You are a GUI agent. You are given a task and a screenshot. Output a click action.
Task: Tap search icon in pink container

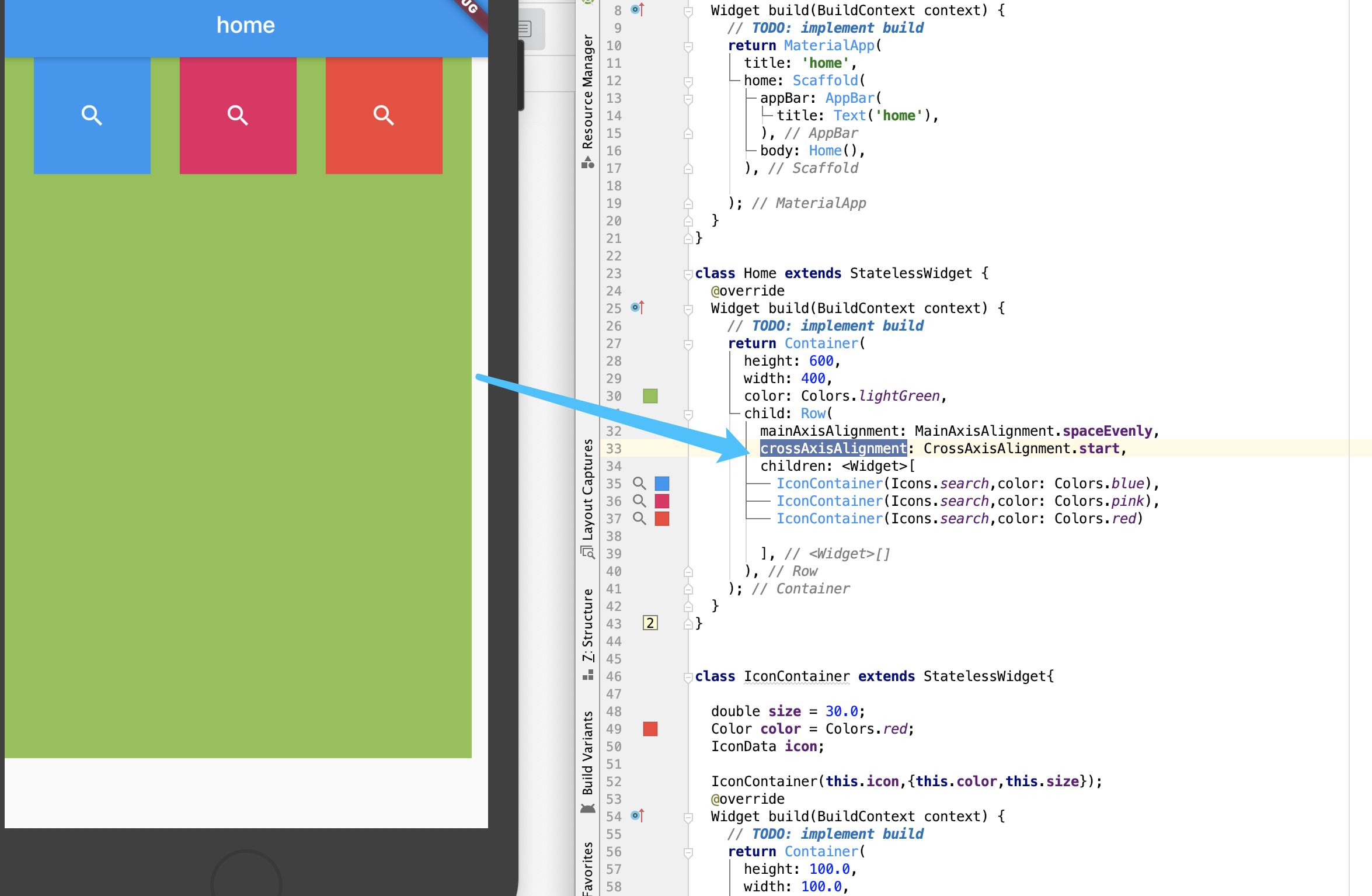click(x=238, y=115)
